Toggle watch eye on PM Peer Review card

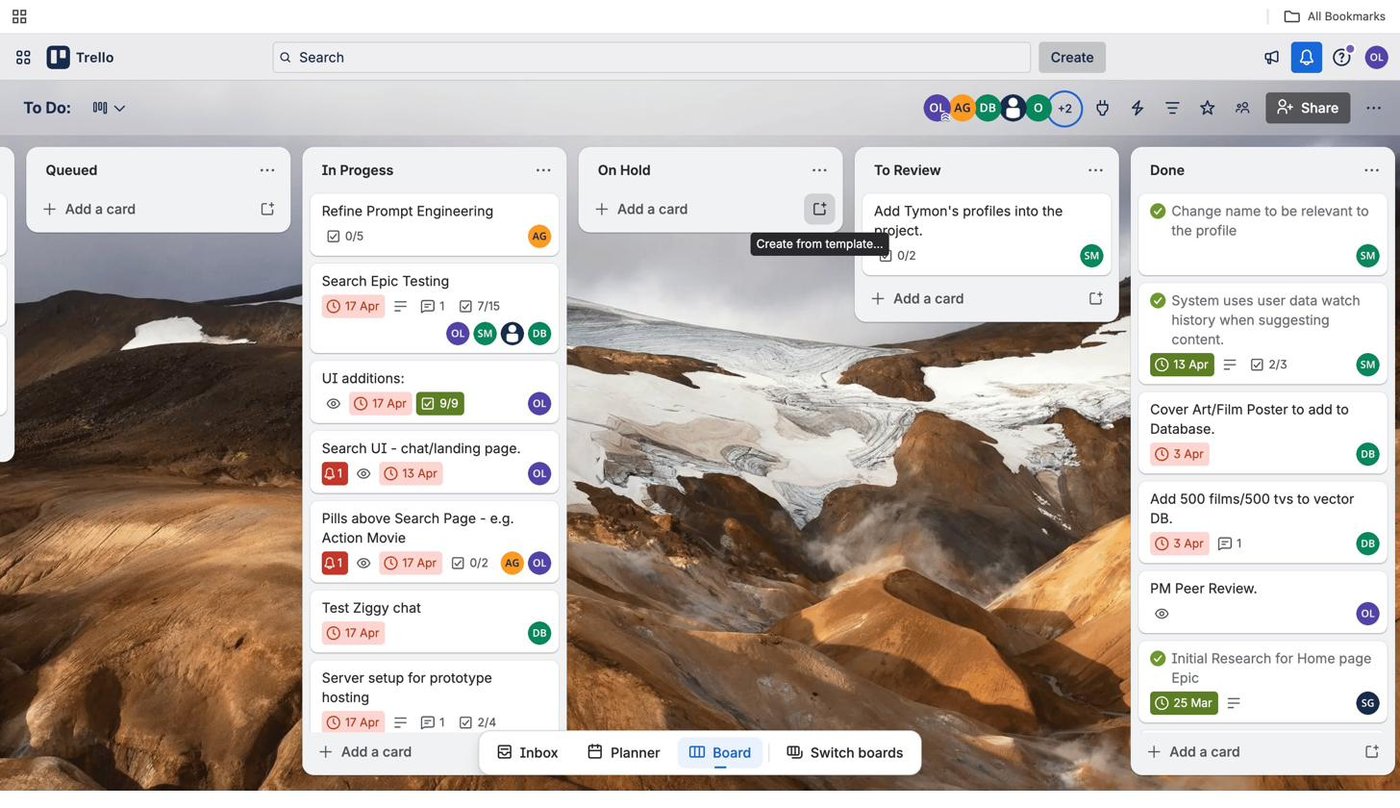1161,614
